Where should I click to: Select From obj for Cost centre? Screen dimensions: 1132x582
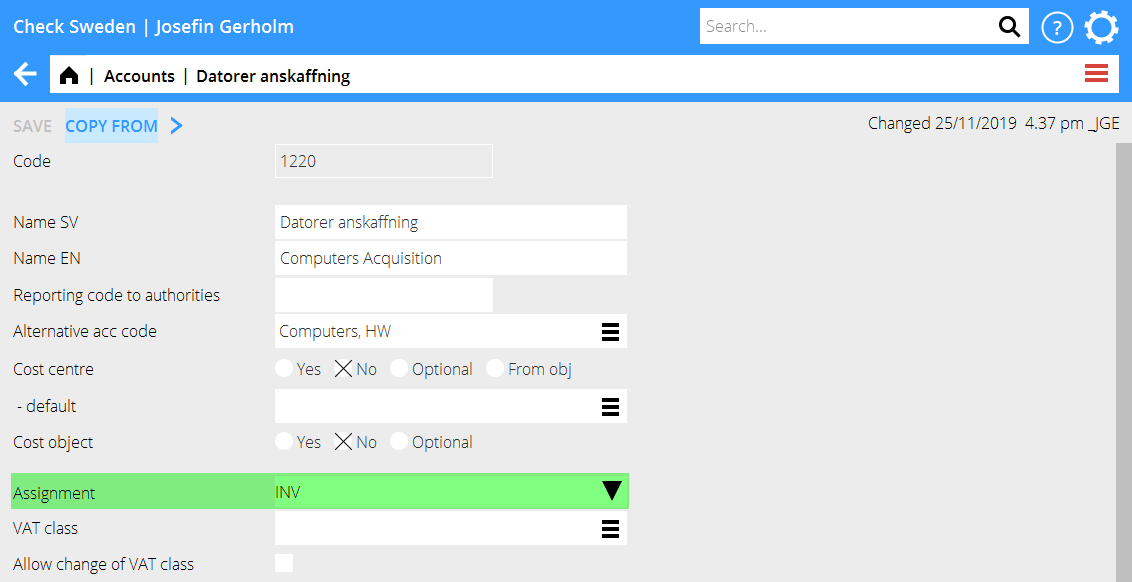coord(496,369)
